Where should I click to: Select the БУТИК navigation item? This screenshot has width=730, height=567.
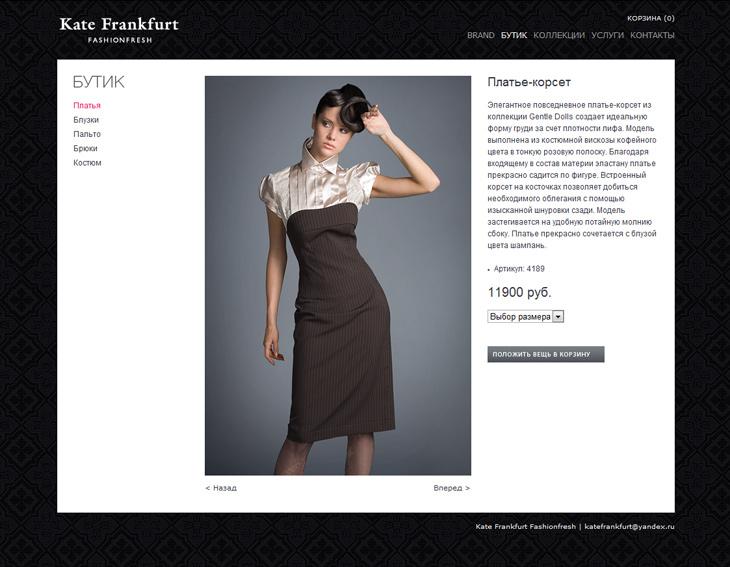point(514,35)
